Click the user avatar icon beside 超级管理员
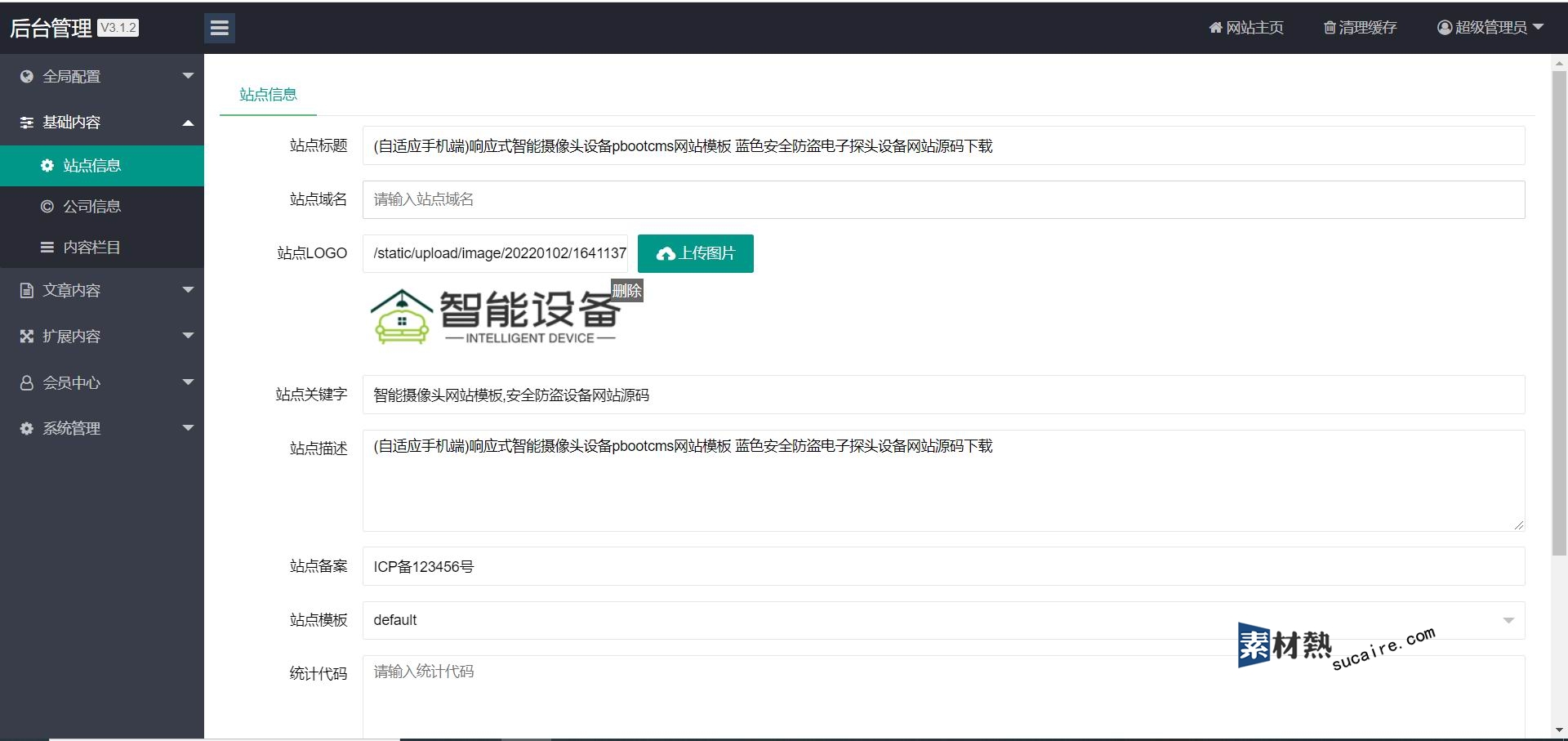This screenshot has height=741, width=1568. pos(1445,28)
